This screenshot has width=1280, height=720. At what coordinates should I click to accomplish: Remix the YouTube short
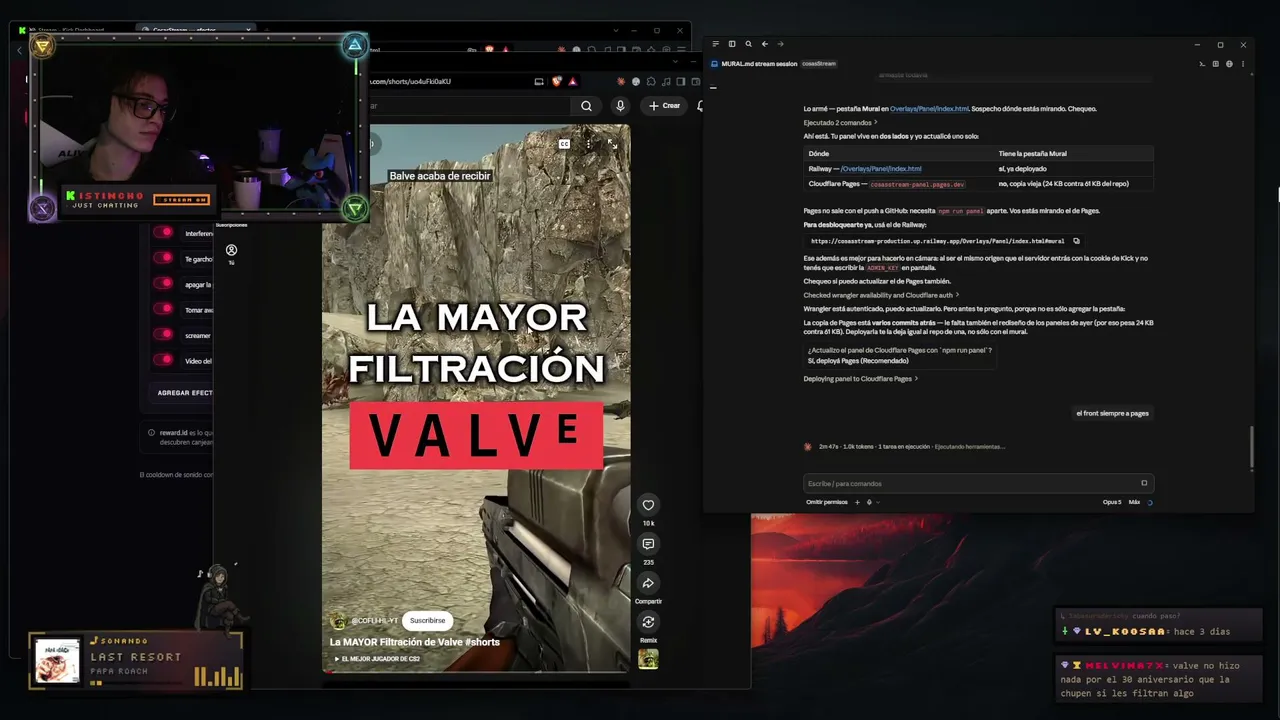point(648,622)
